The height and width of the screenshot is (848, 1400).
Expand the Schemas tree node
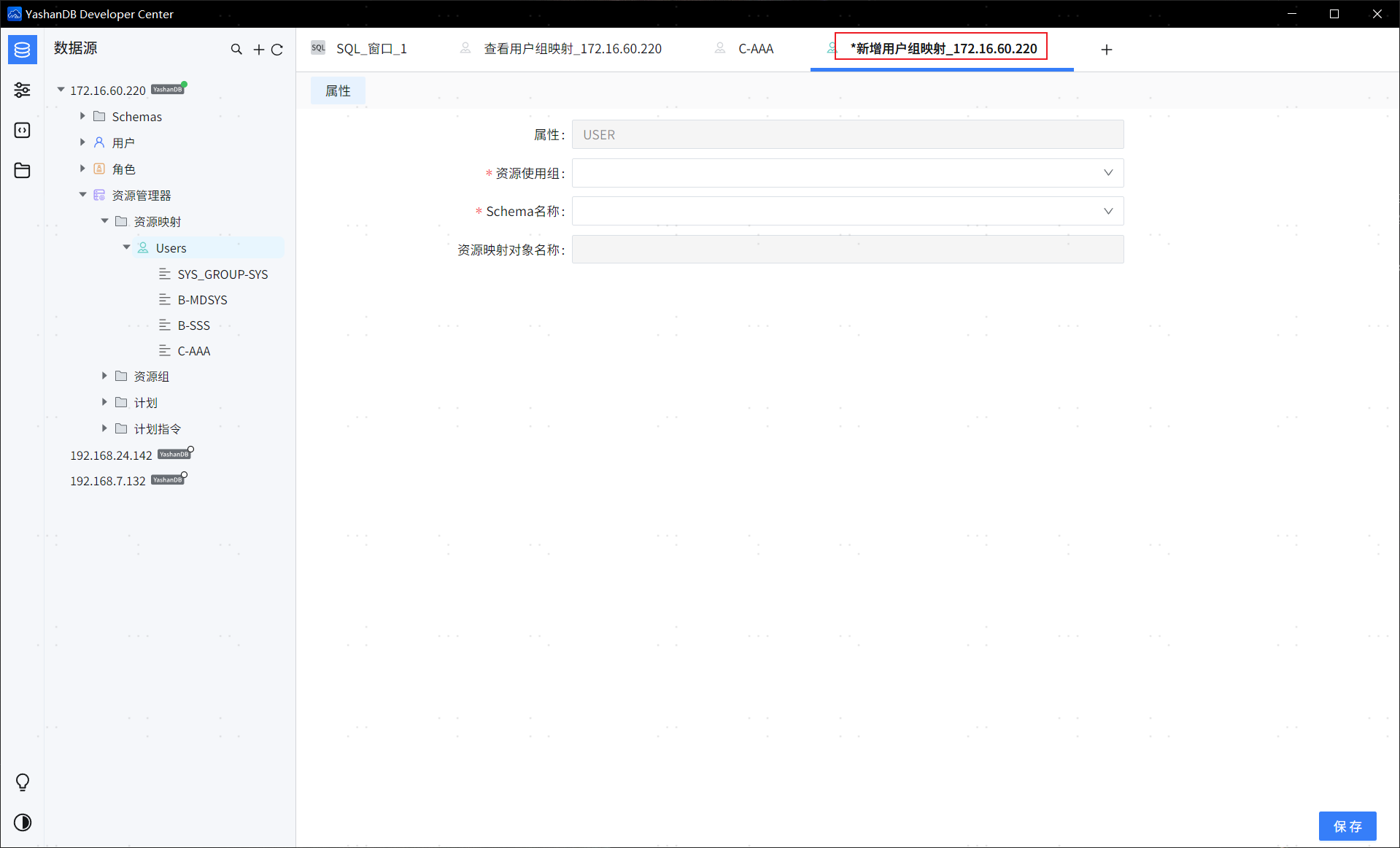click(x=82, y=116)
